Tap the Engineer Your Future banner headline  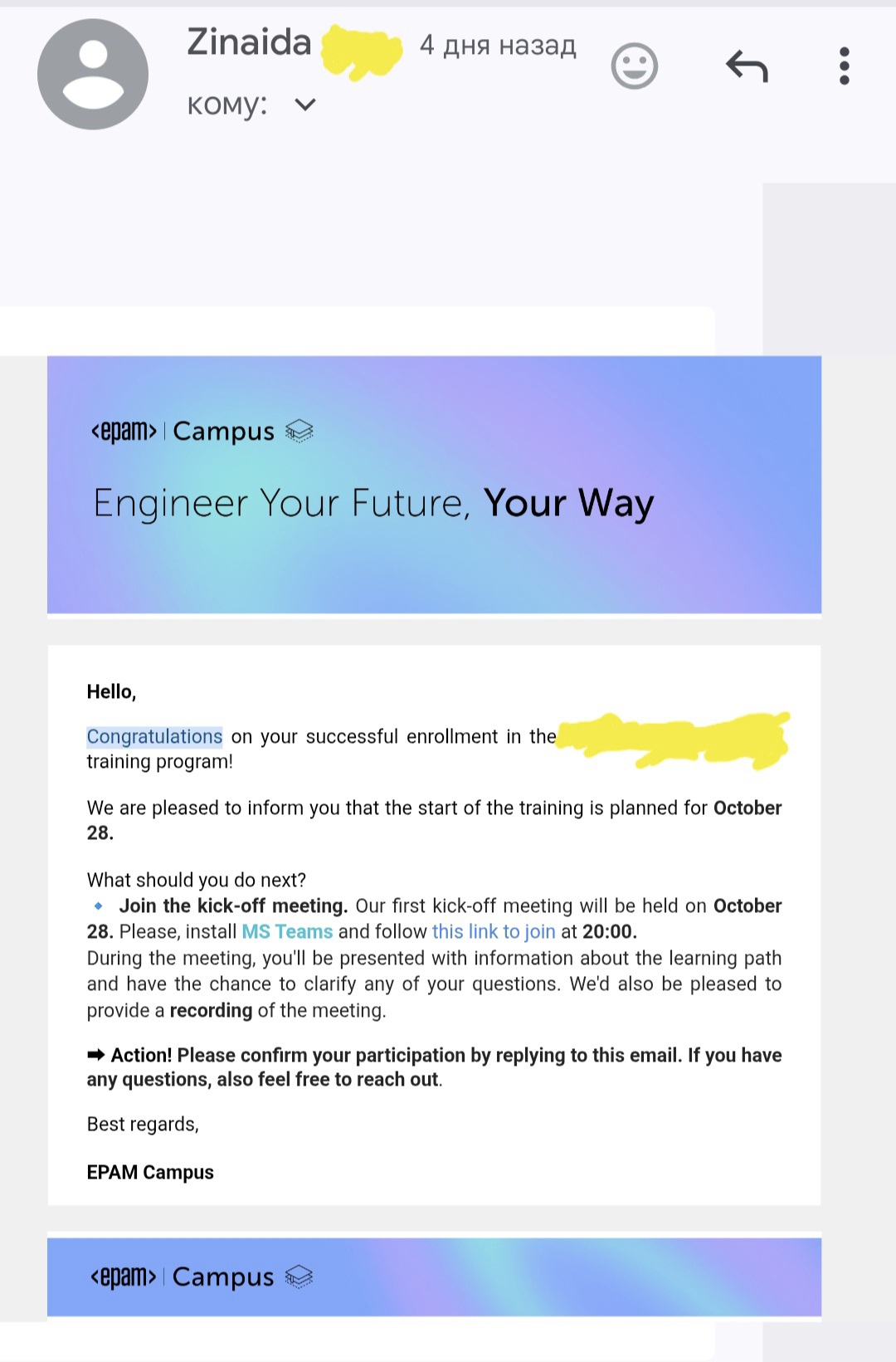point(373,503)
